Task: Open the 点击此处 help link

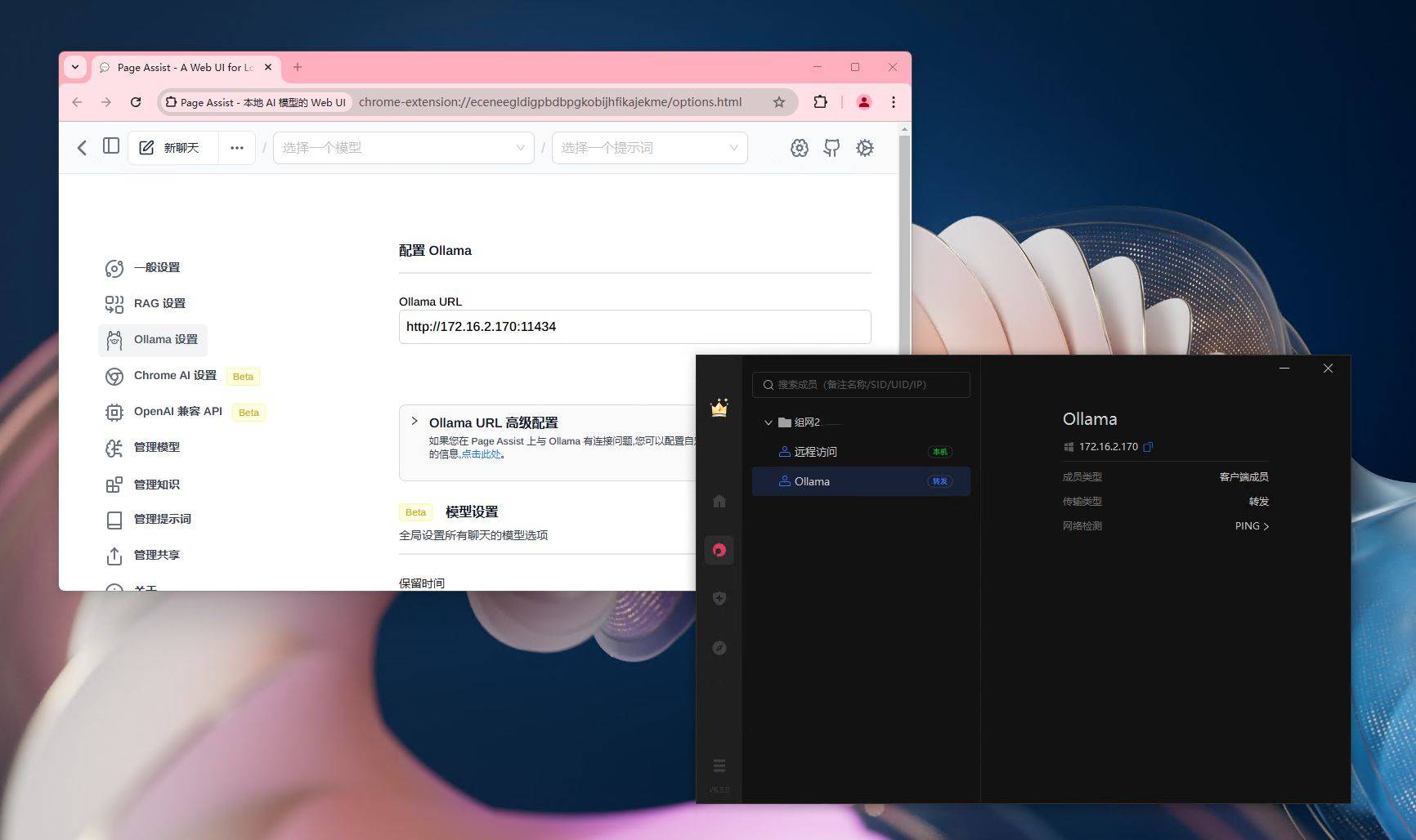Action: [x=482, y=454]
